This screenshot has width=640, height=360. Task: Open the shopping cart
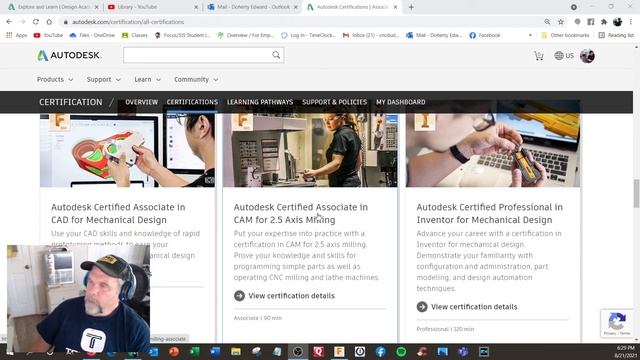coord(539,56)
